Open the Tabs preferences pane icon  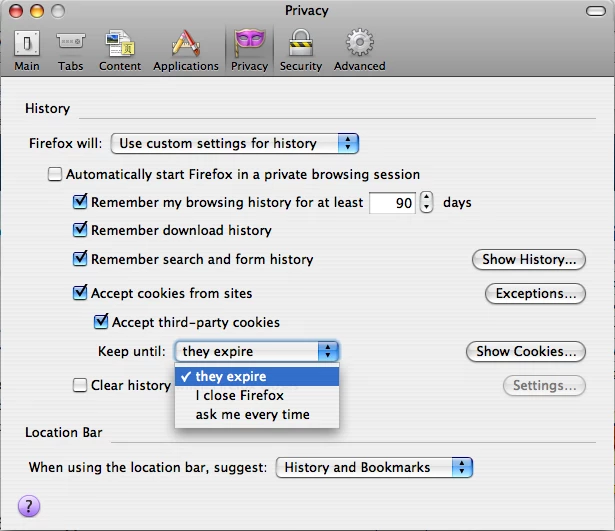71,41
